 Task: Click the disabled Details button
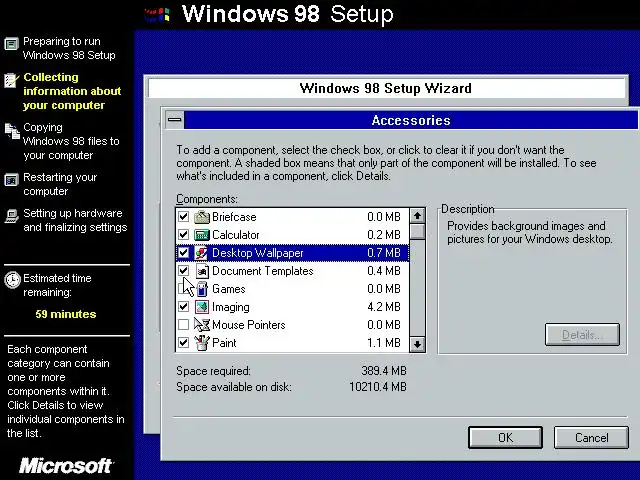582,335
